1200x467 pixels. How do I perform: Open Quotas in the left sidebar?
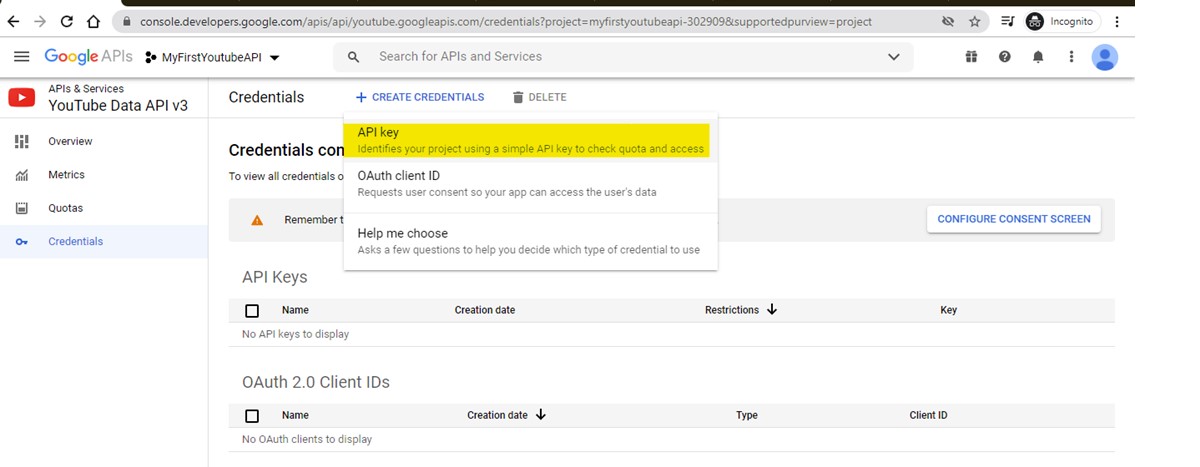tap(65, 208)
